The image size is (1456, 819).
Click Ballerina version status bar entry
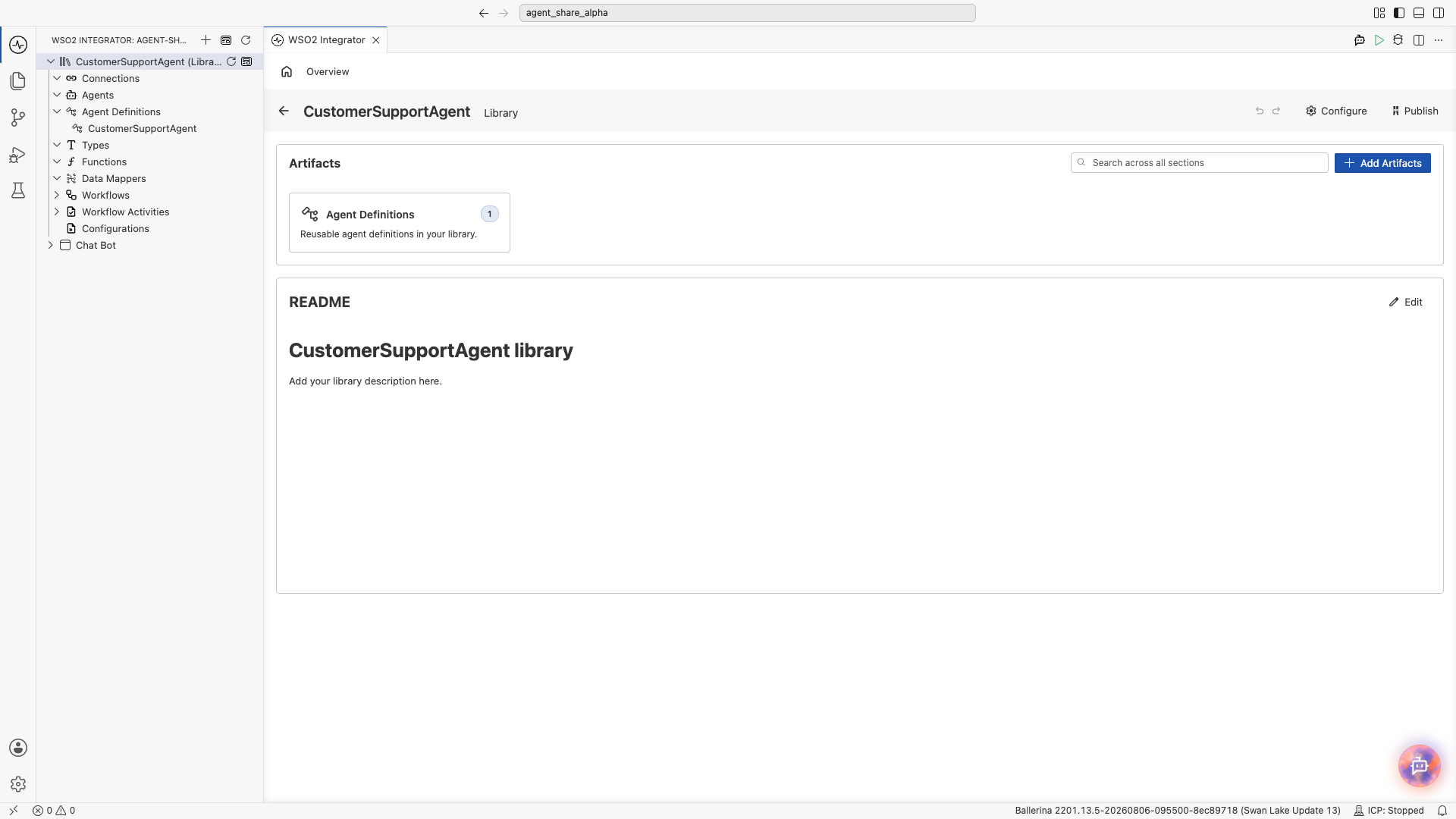pyautogui.click(x=1178, y=811)
